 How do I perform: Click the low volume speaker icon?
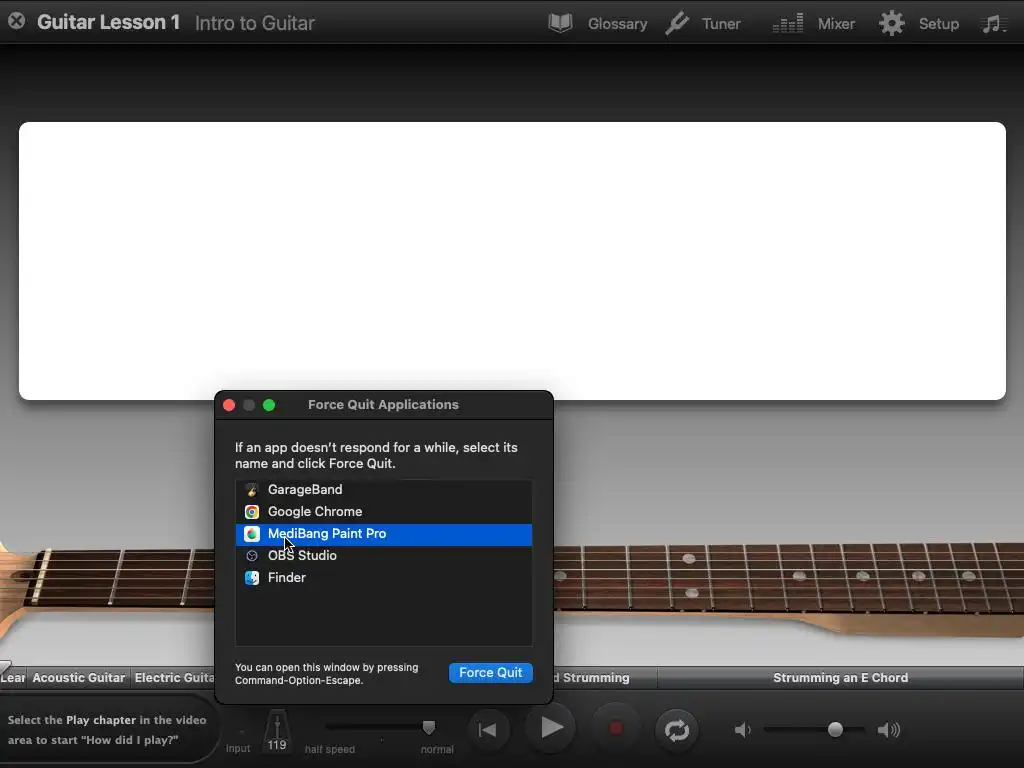pyautogui.click(x=743, y=729)
